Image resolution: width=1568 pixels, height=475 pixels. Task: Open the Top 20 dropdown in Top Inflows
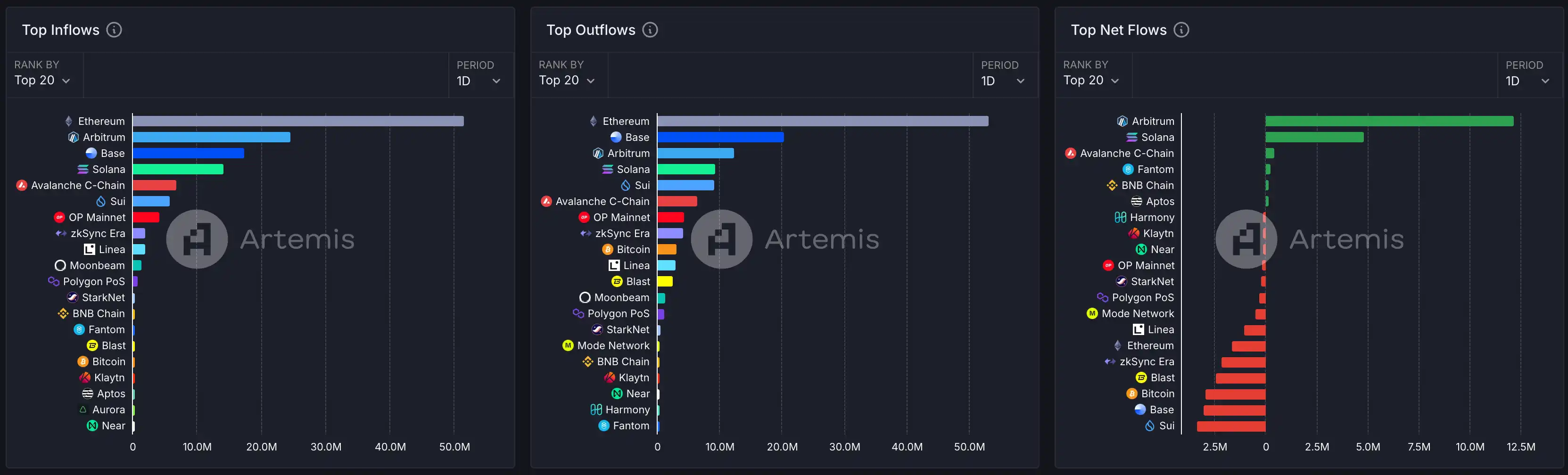(x=42, y=80)
